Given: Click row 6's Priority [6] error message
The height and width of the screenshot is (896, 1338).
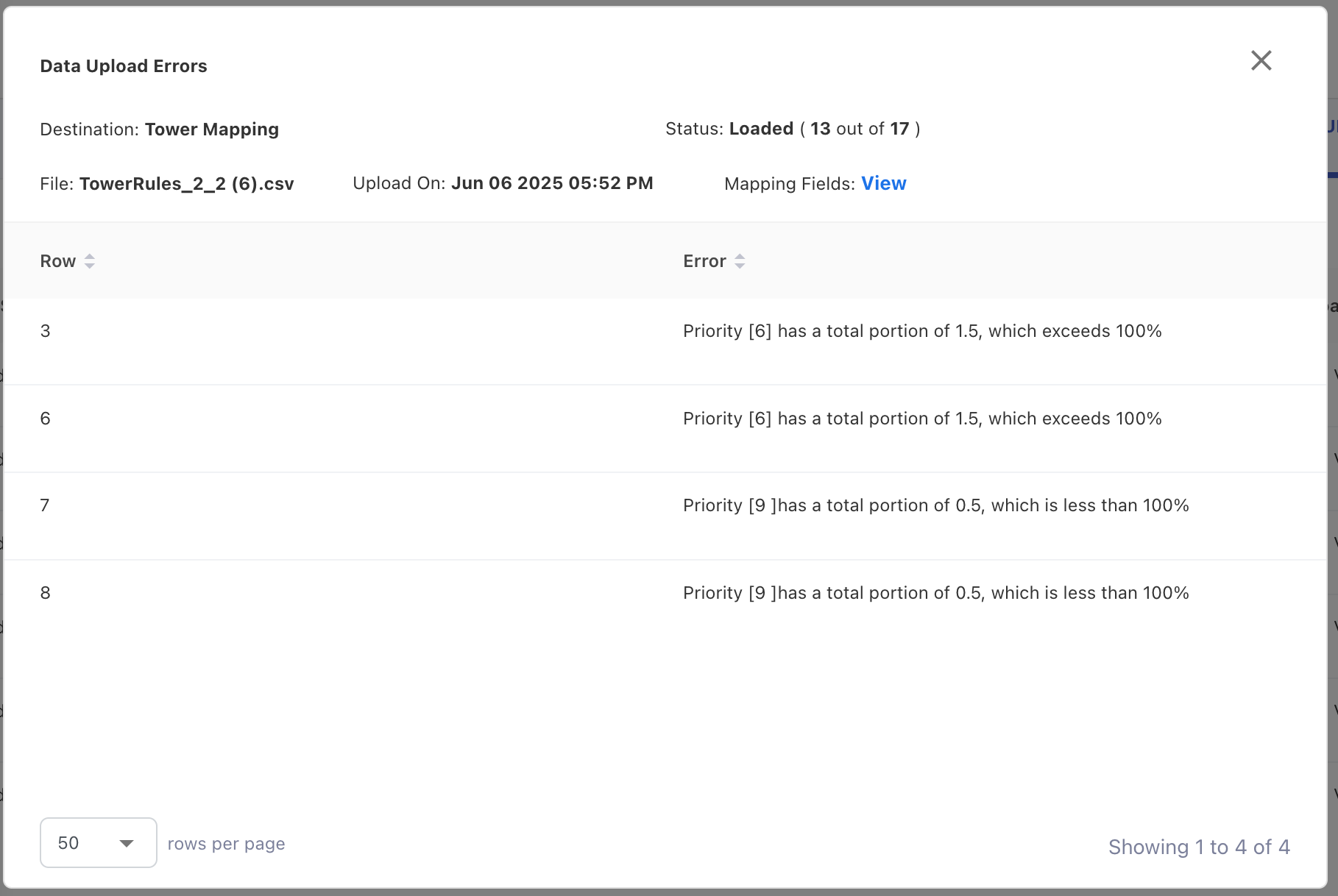Looking at the screenshot, I should click(x=922, y=419).
